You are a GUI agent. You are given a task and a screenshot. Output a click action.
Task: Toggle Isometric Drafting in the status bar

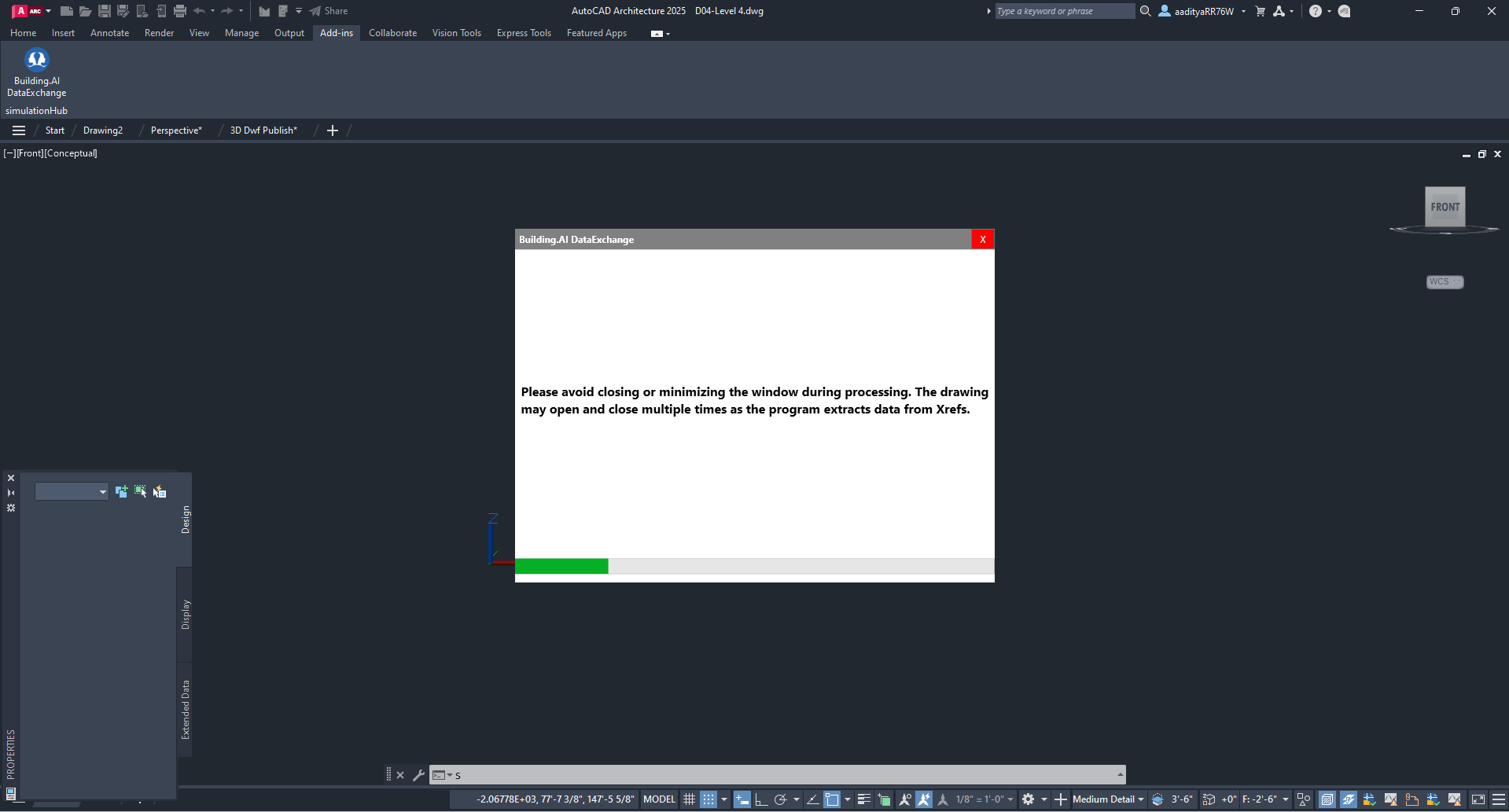tap(812, 799)
